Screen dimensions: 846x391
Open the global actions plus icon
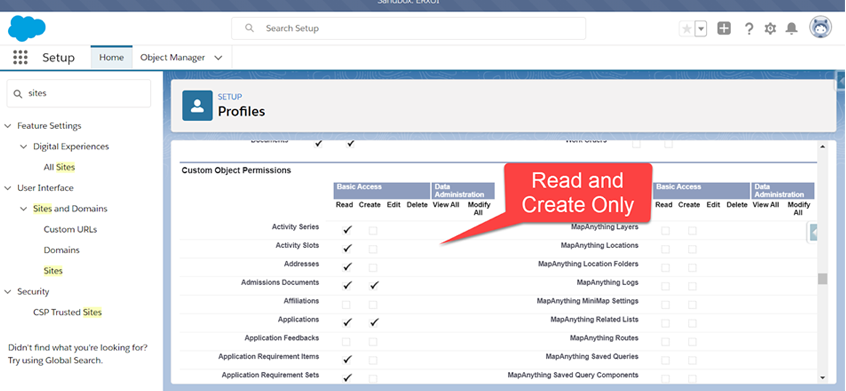[724, 29]
